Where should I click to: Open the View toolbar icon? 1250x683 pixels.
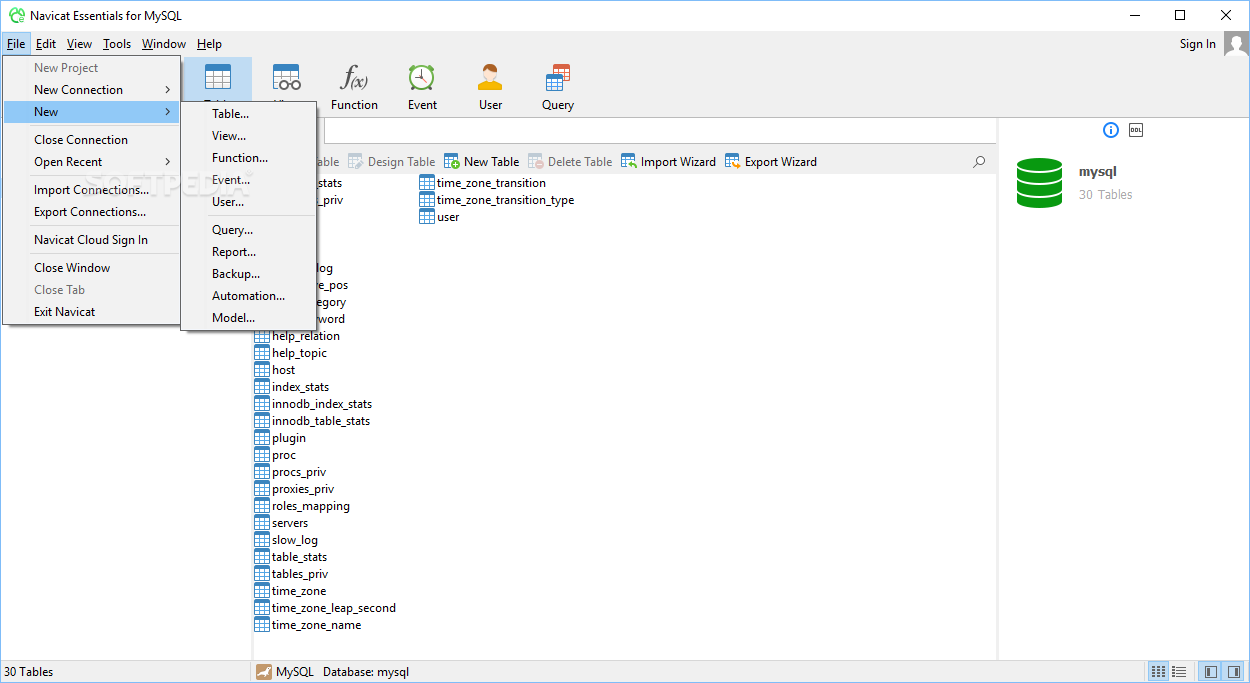(x=287, y=78)
